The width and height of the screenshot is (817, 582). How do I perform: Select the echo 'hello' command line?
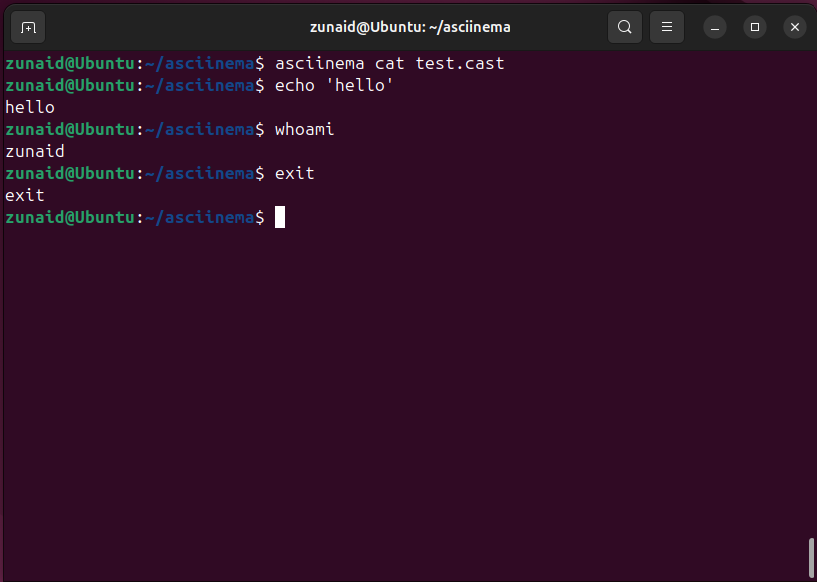[337, 85]
